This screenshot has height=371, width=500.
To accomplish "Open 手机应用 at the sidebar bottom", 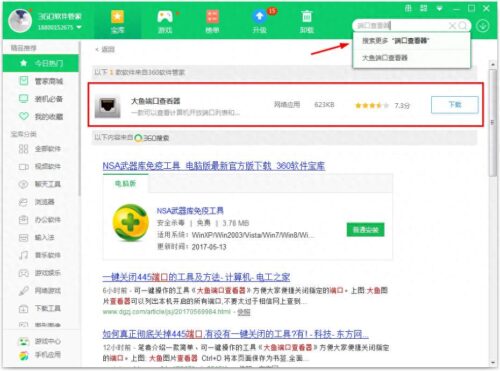I will pyautogui.click(x=40, y=355).
